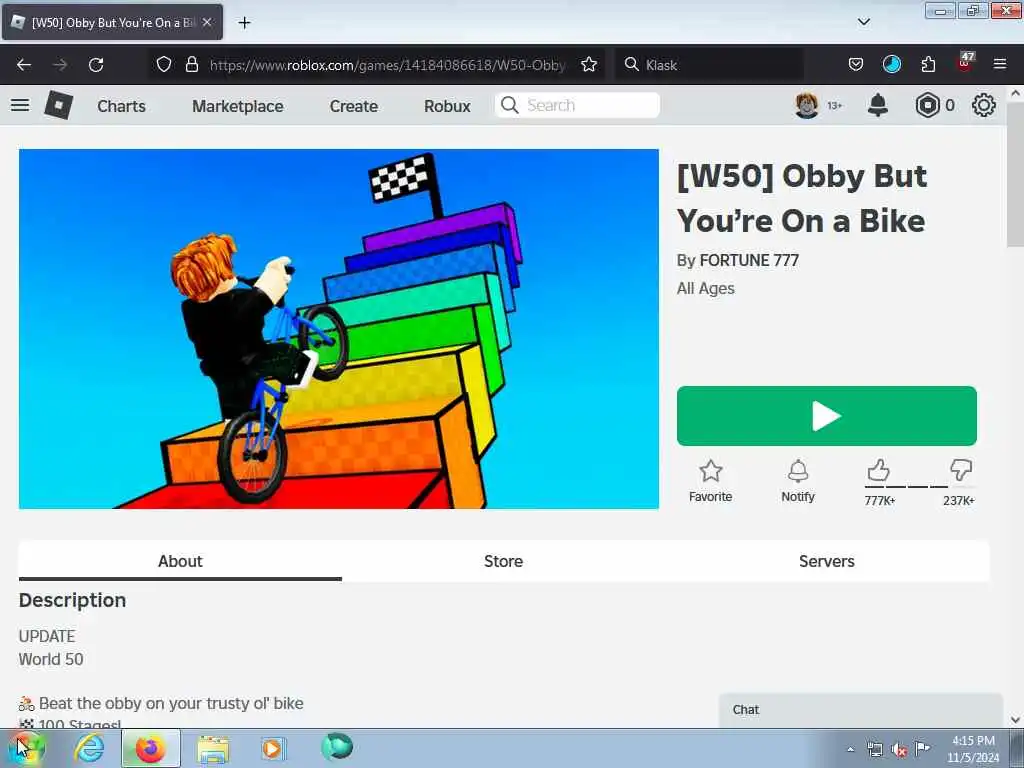Viewport: 1024px width, 768px height.
Task: Show hidden system tray icons
Action: pyautogui.click(x=850, y=750)
